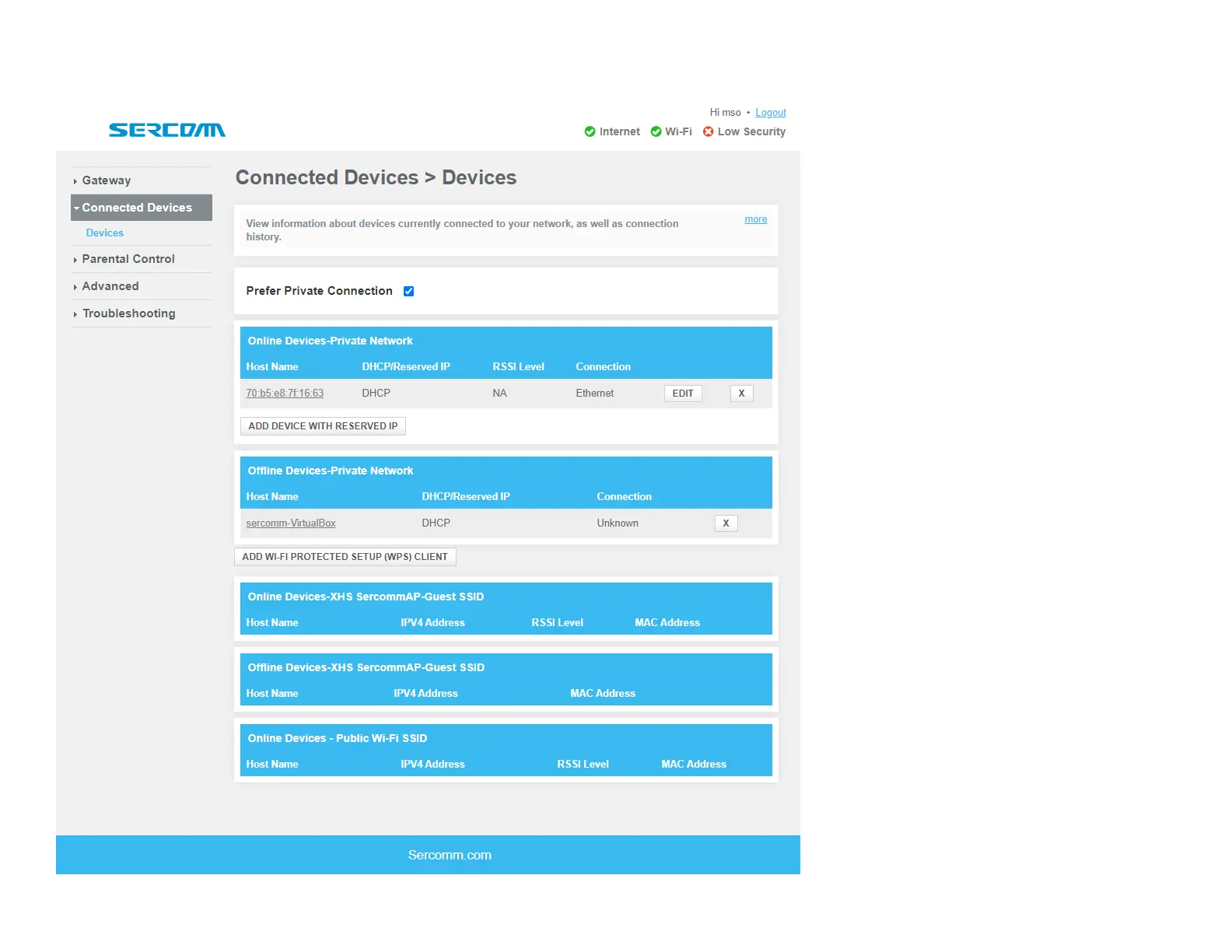
Task: Click the more link in description
Action: (756, 219)
